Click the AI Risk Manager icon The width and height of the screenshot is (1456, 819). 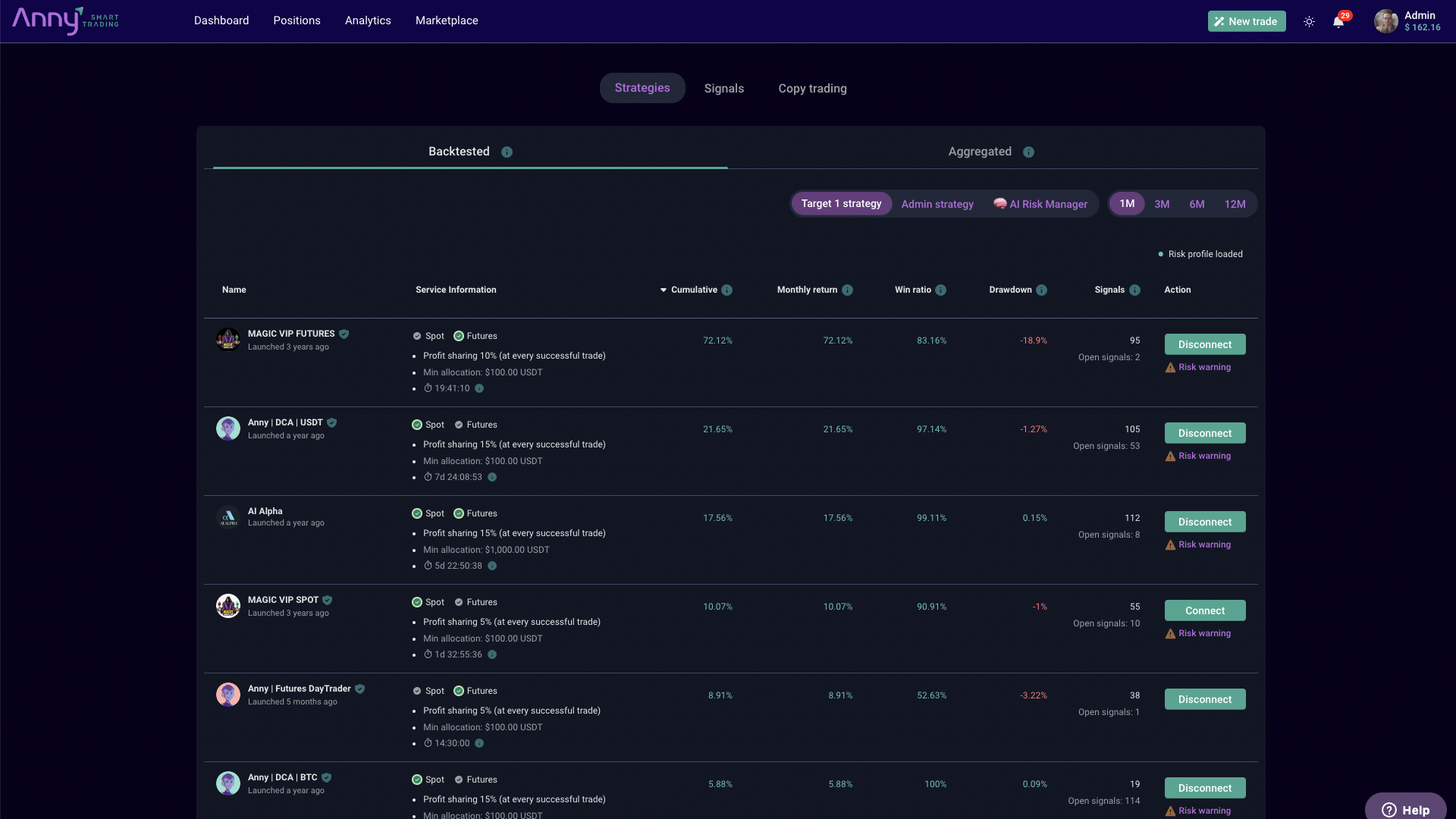coord(999,205)
